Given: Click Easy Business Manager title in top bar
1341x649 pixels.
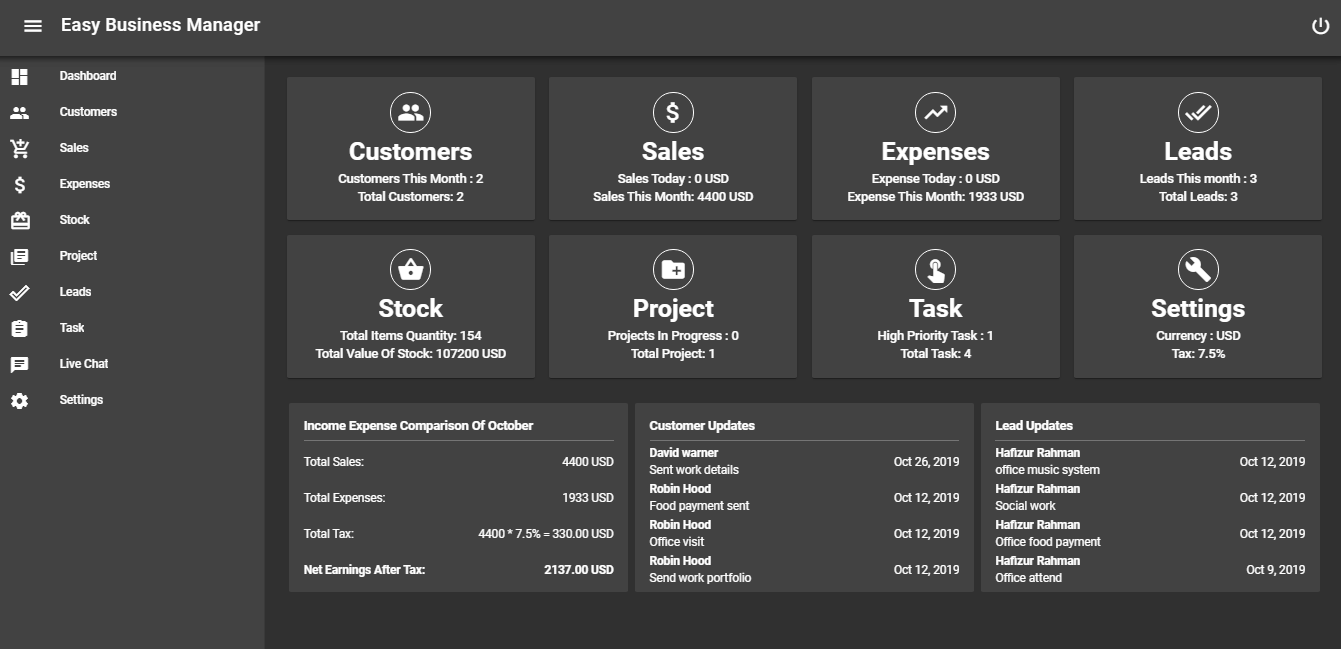Looking at the screenshot, I should click(160, 25).
